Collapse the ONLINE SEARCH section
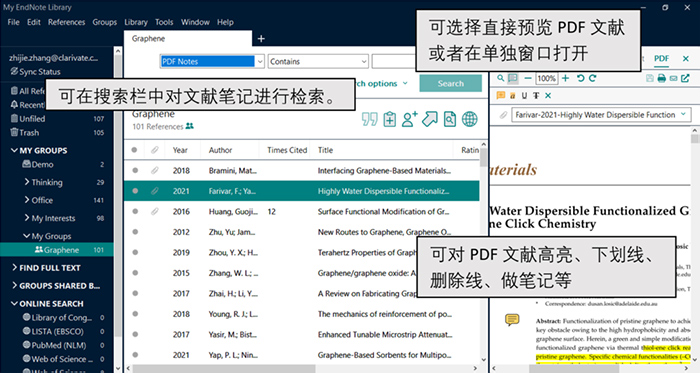The image size is (700, 373). click(14, 303)
